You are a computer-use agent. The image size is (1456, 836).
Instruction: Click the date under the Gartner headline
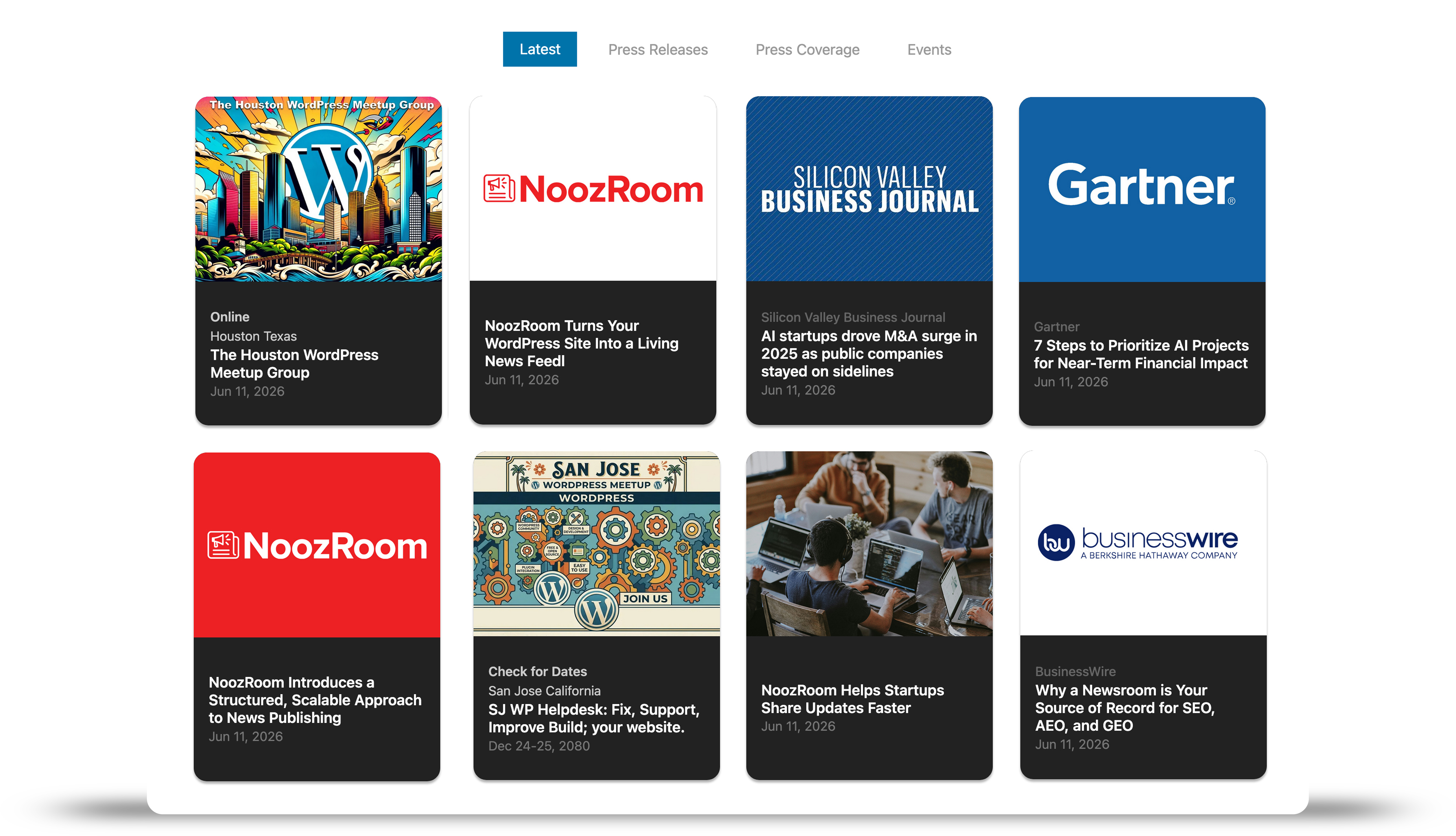click(x=1070, y=382)
